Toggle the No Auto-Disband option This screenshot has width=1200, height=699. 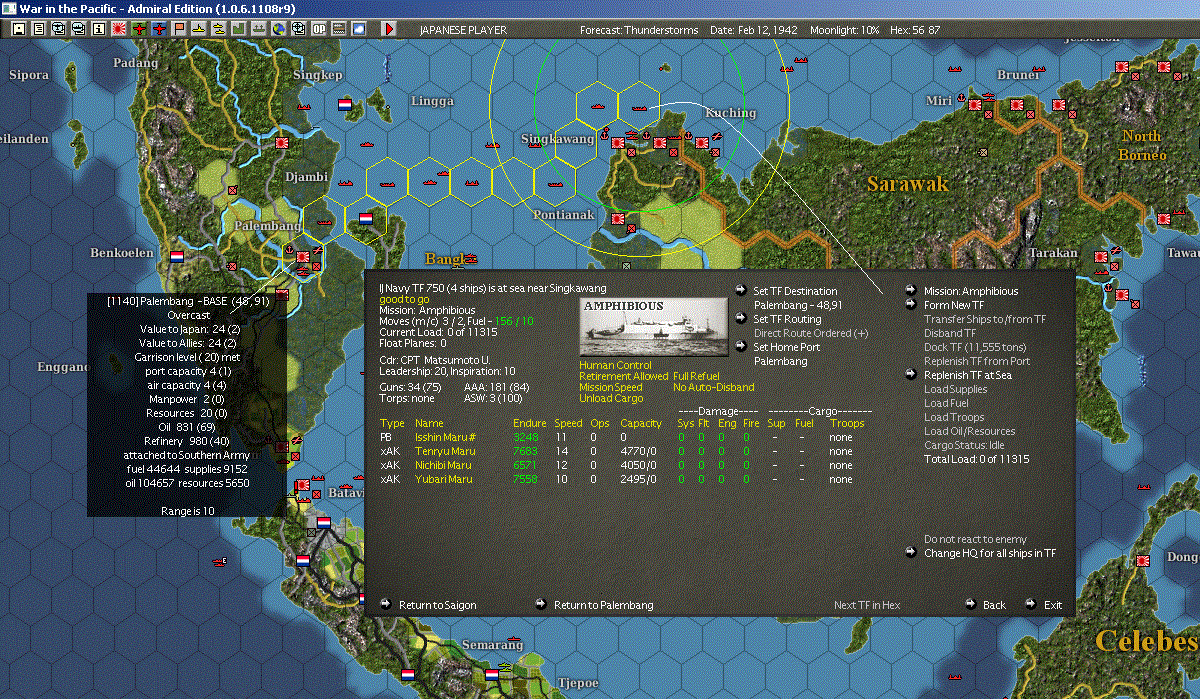point(713,387)
